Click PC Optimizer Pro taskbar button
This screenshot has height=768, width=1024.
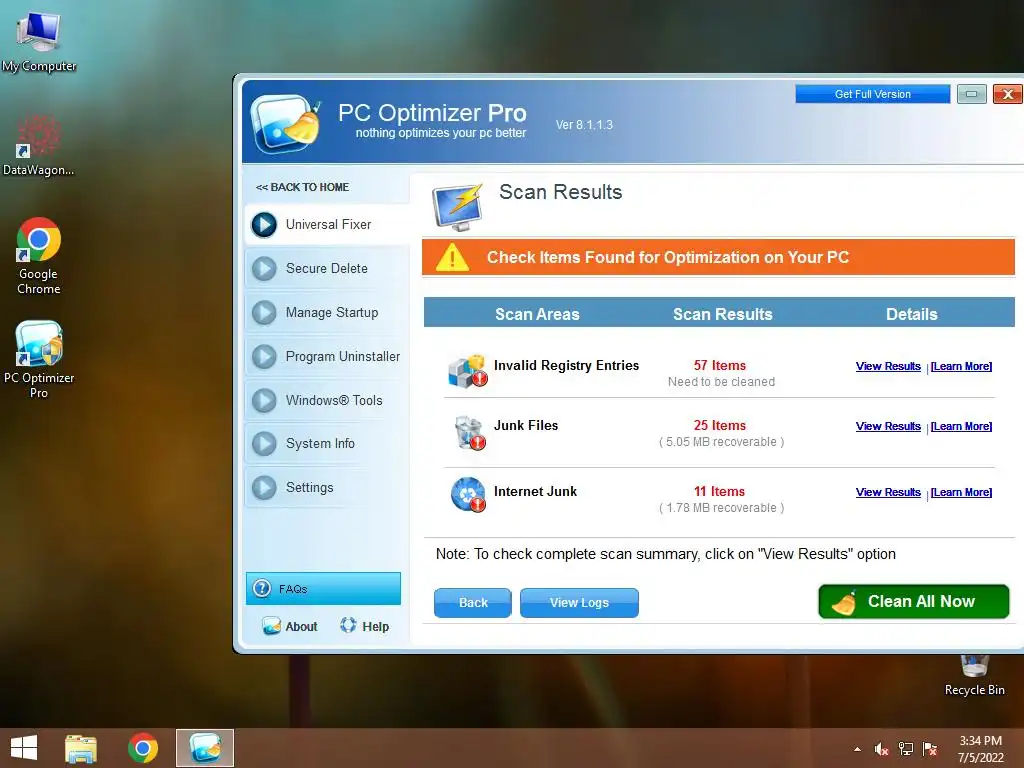tap(205, 748)
